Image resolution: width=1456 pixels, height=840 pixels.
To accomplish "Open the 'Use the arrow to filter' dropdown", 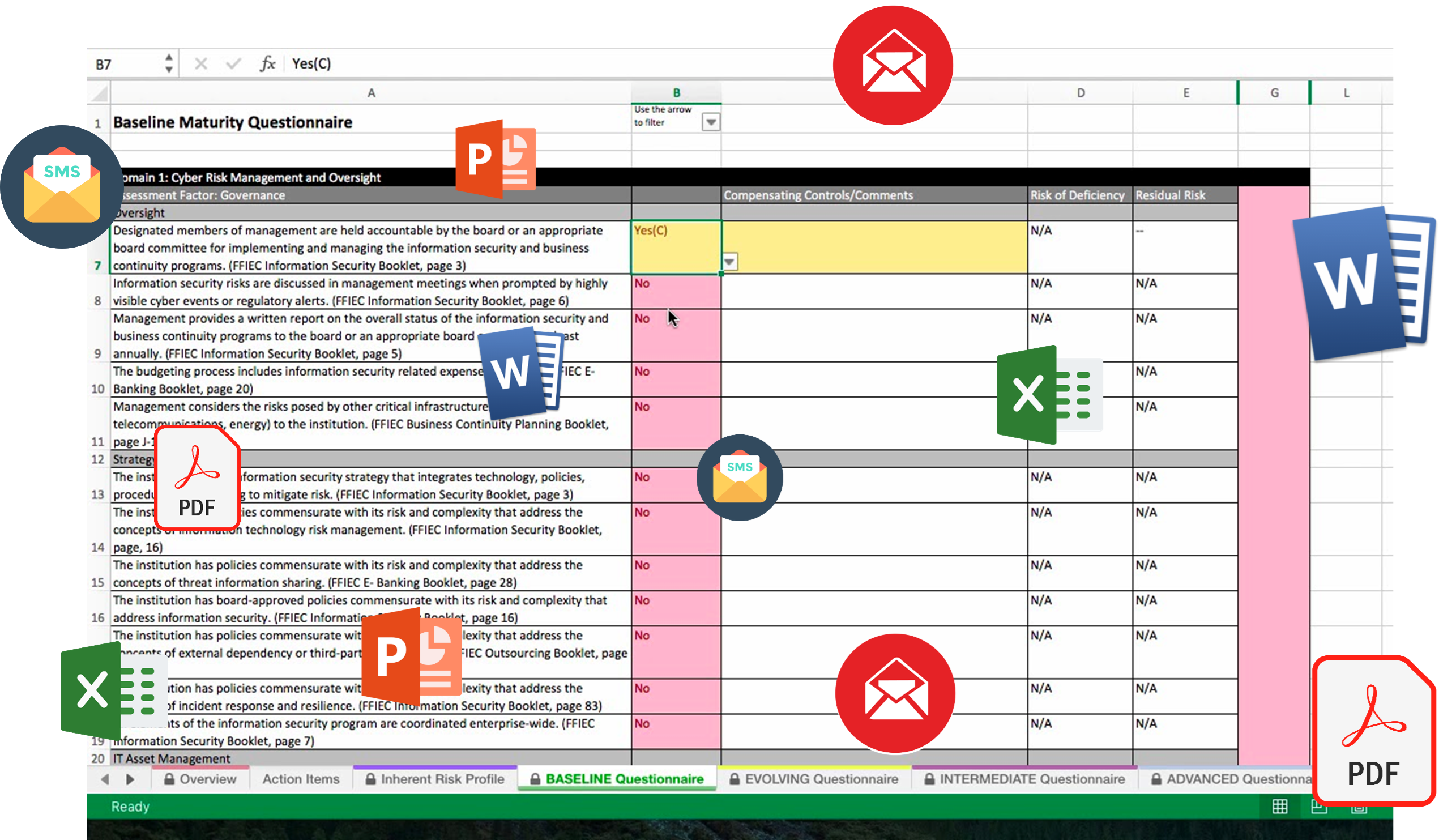I will pos(710,122).
